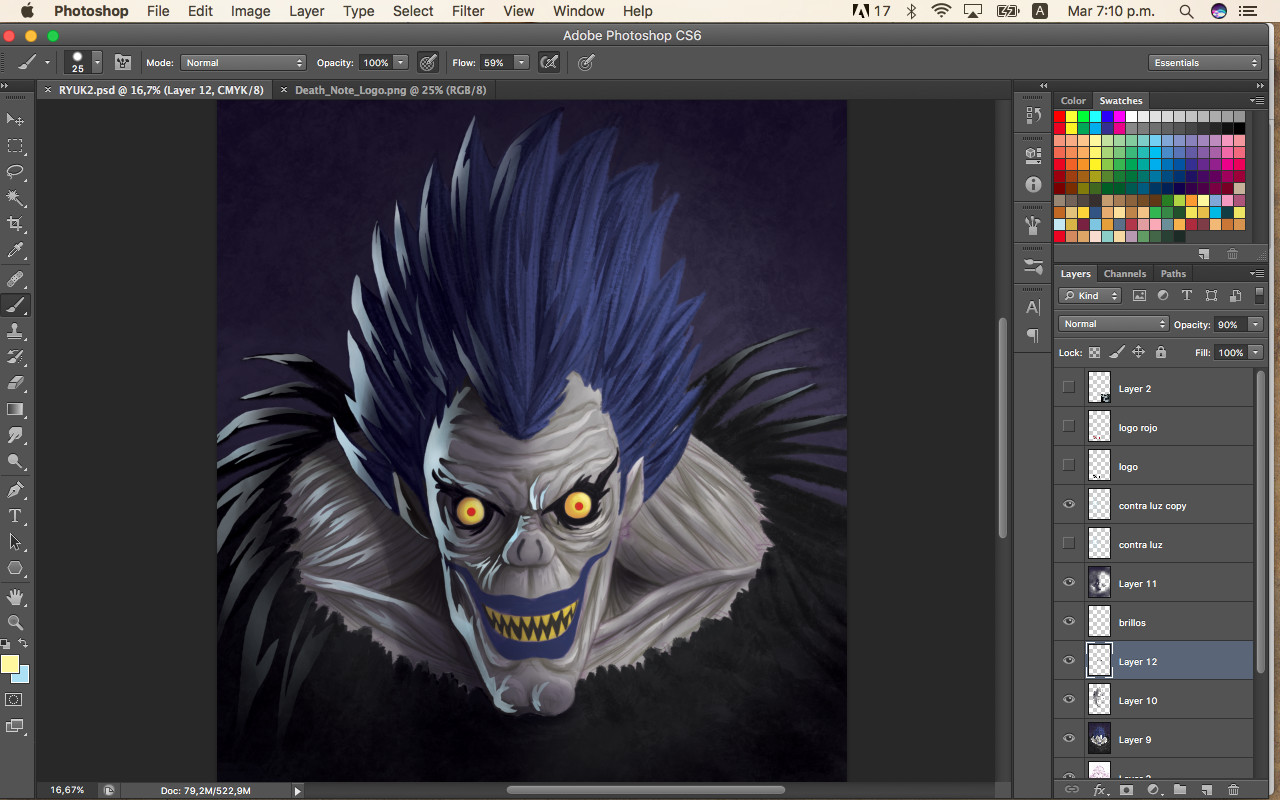
Task: Show the contra luz layer
Action: (x=1068, y=544)
